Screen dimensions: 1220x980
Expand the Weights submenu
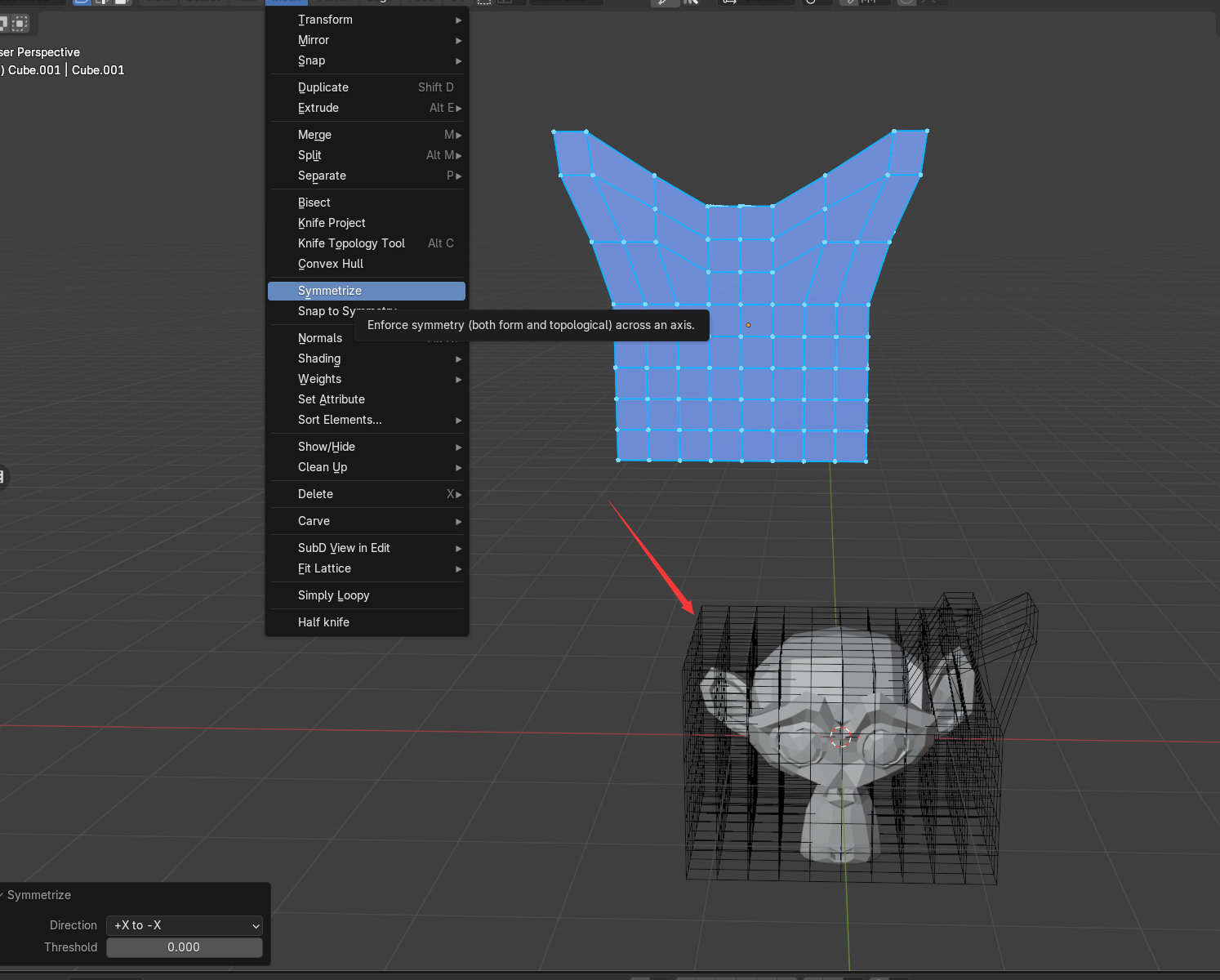pos(367,379)
